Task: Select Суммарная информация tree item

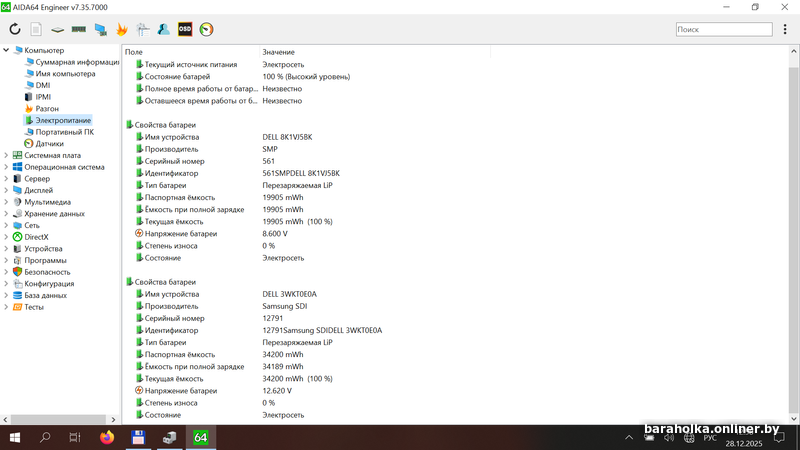Action: tap(77, 62)
